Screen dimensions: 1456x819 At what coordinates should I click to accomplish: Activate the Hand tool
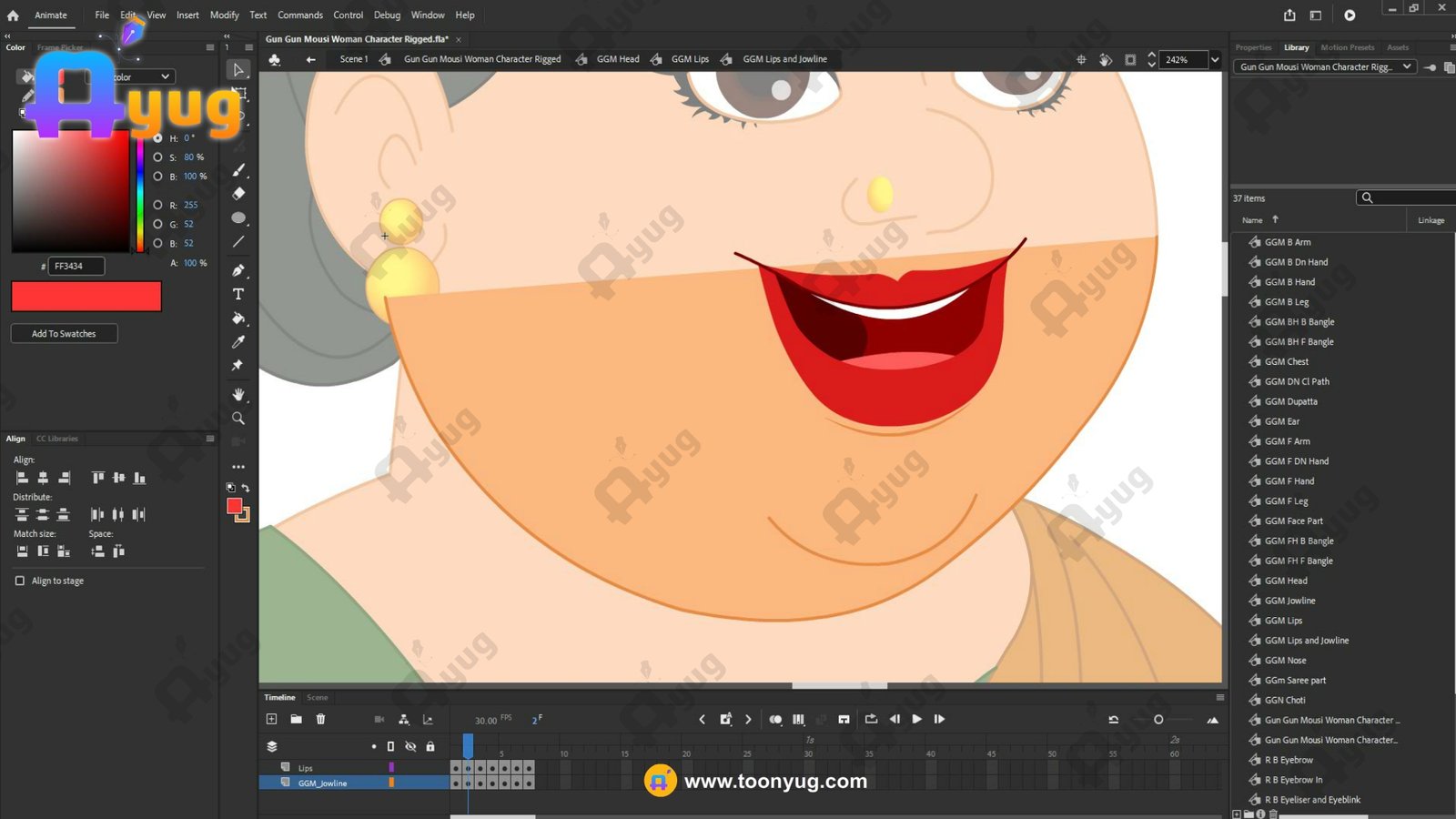tap(238, 394)
